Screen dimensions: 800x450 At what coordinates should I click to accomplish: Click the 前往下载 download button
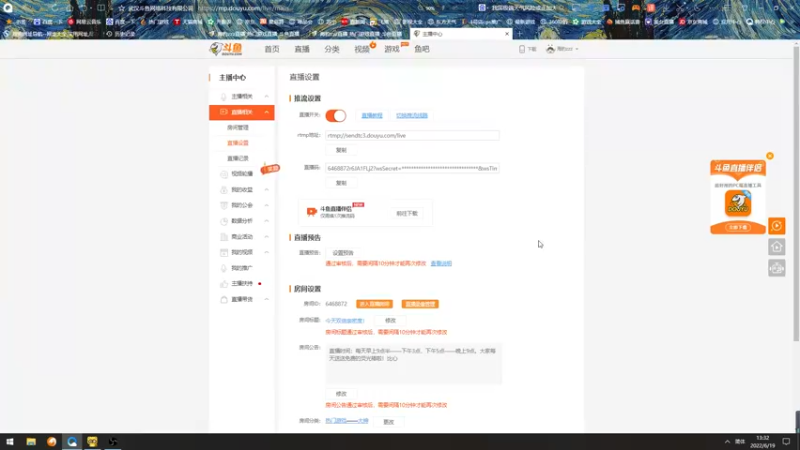[x=407, y=213]
